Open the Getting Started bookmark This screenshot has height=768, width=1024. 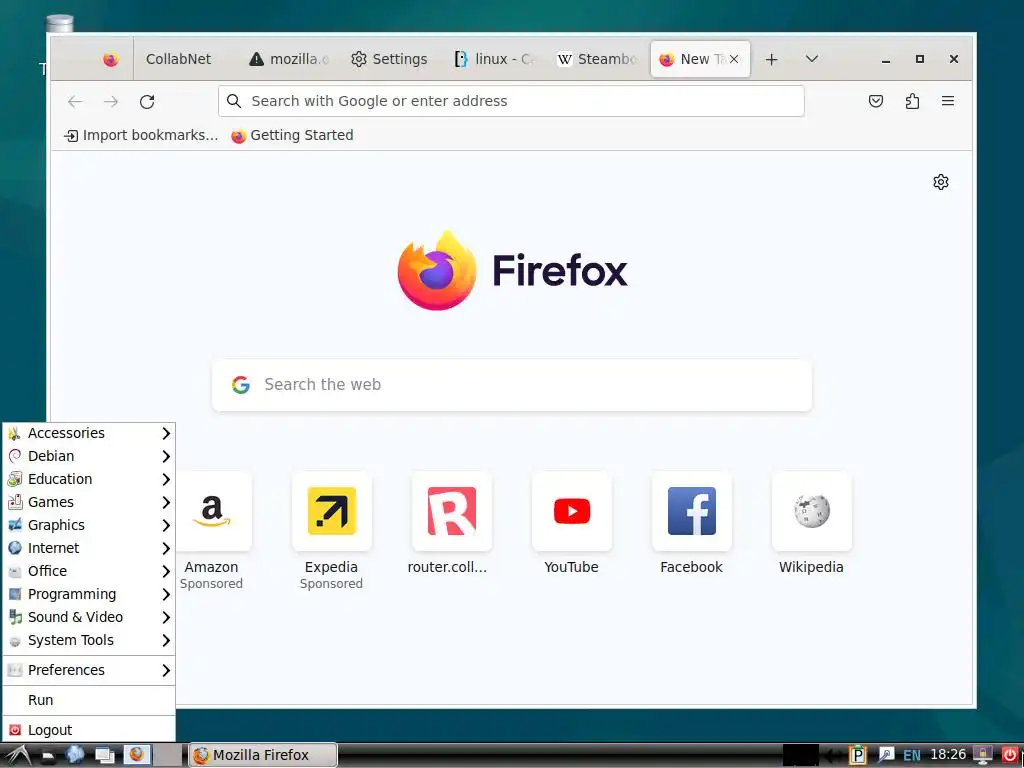tap(292, 135)
